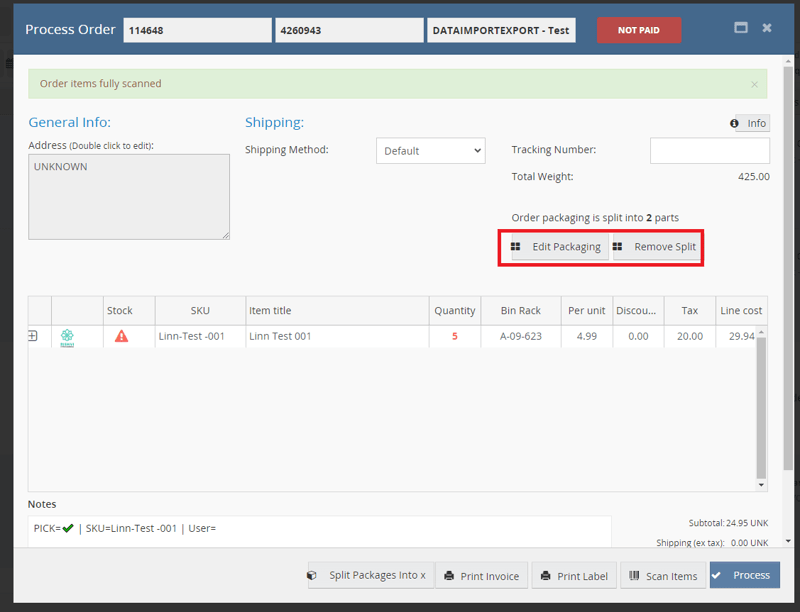Expand the Linn-Test -001 order row
Viewport: 800px width, 612px height.
(33, 336)
